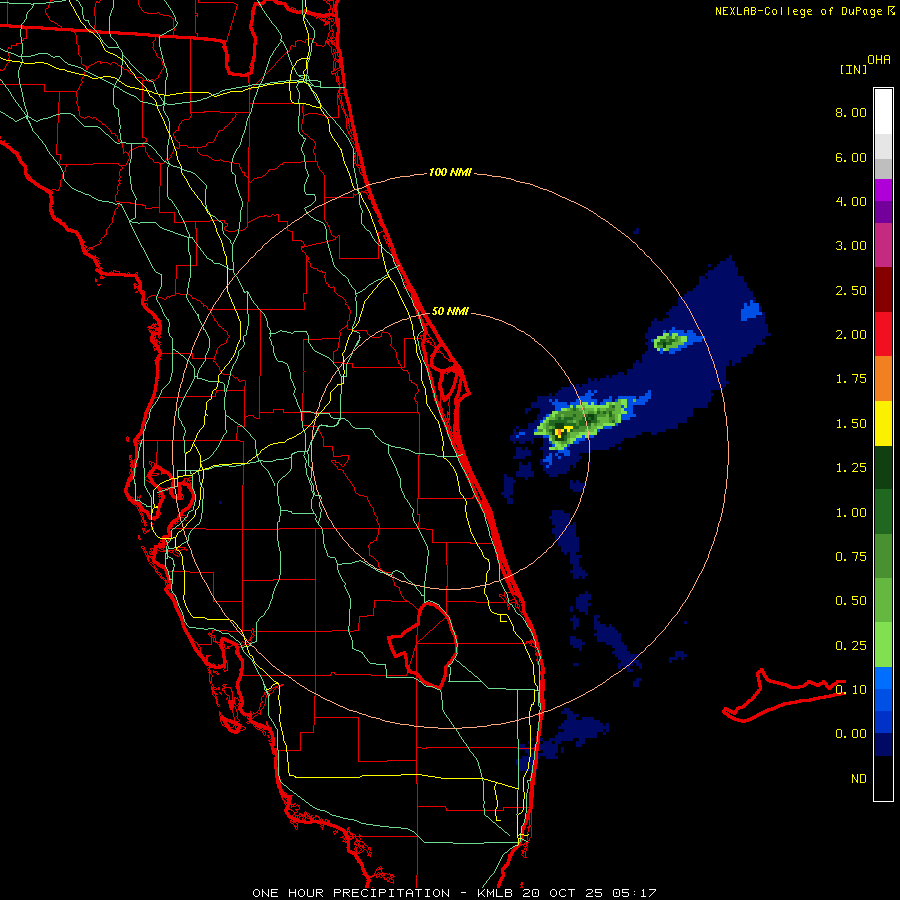Select the yellow swatch beside 1.50
This screenshot has width=900, height=900.
coord(883,423)
